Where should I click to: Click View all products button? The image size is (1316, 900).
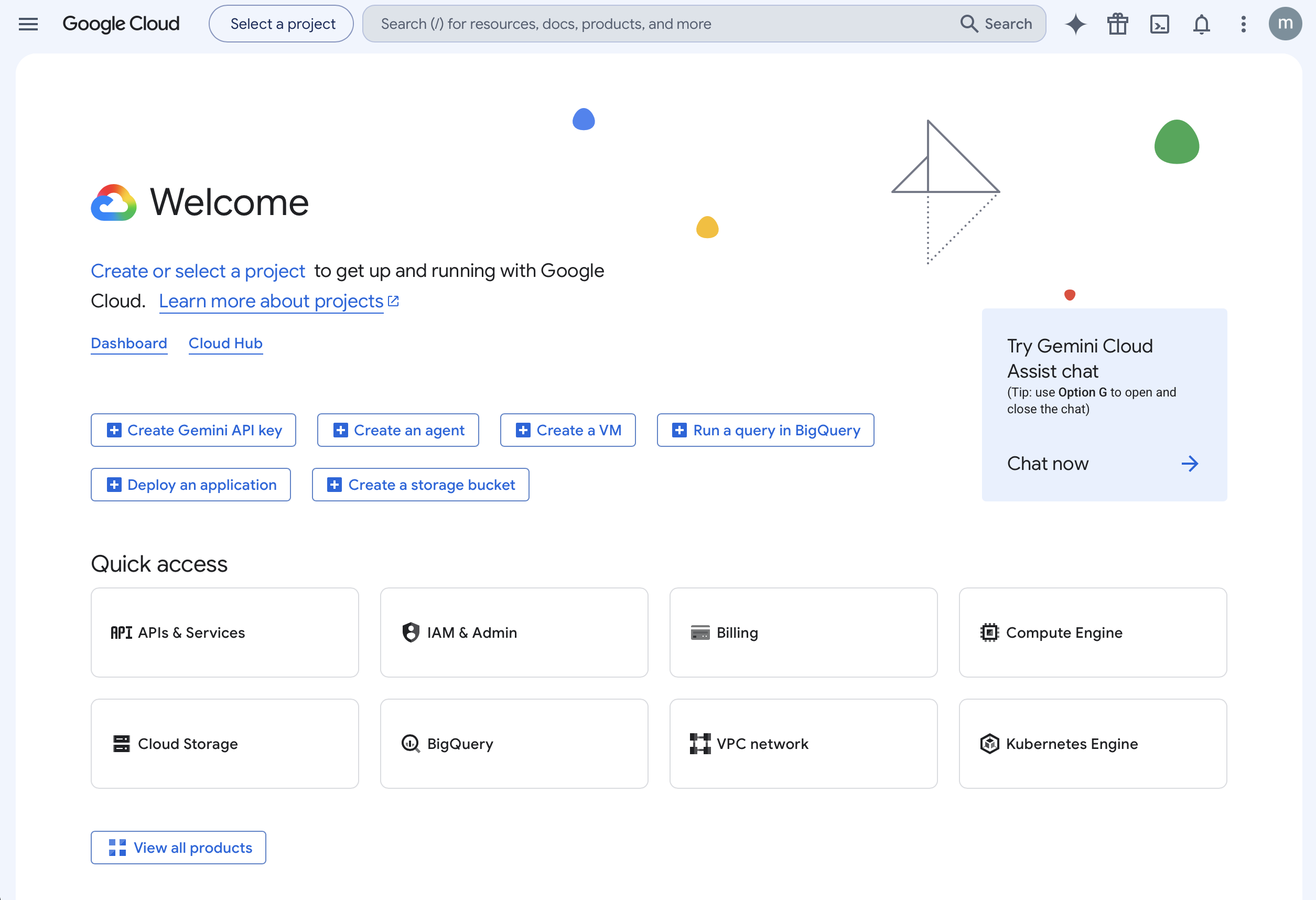point(178,848)
